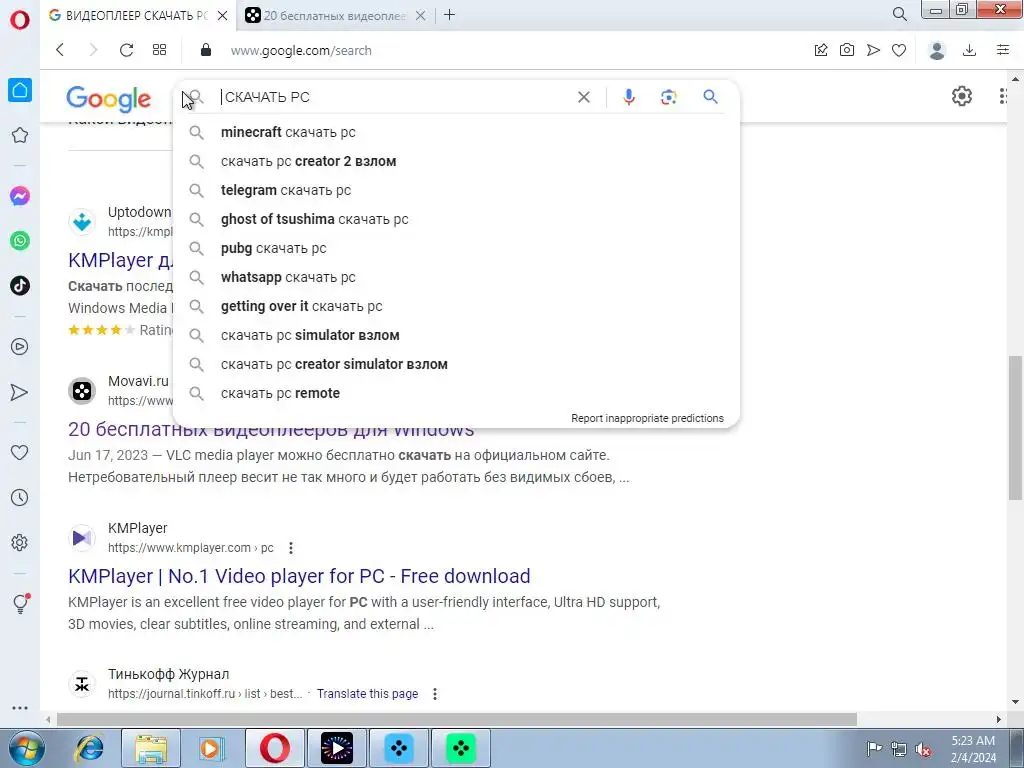
Task: Click the search tabs magnifier icon
Action: pyautogui.click(x=899, y=14)
